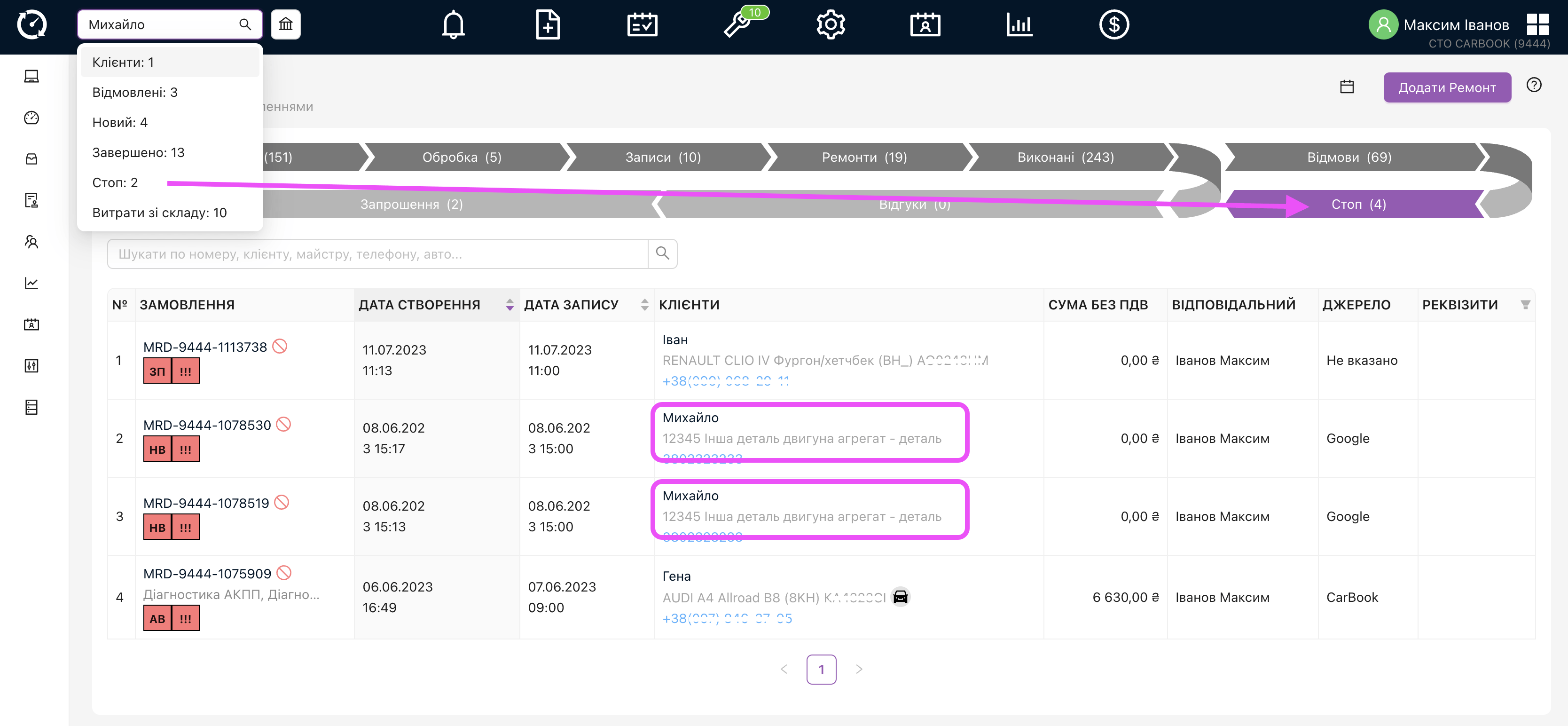Open the employee schedule calendar icon

(925, 25)
